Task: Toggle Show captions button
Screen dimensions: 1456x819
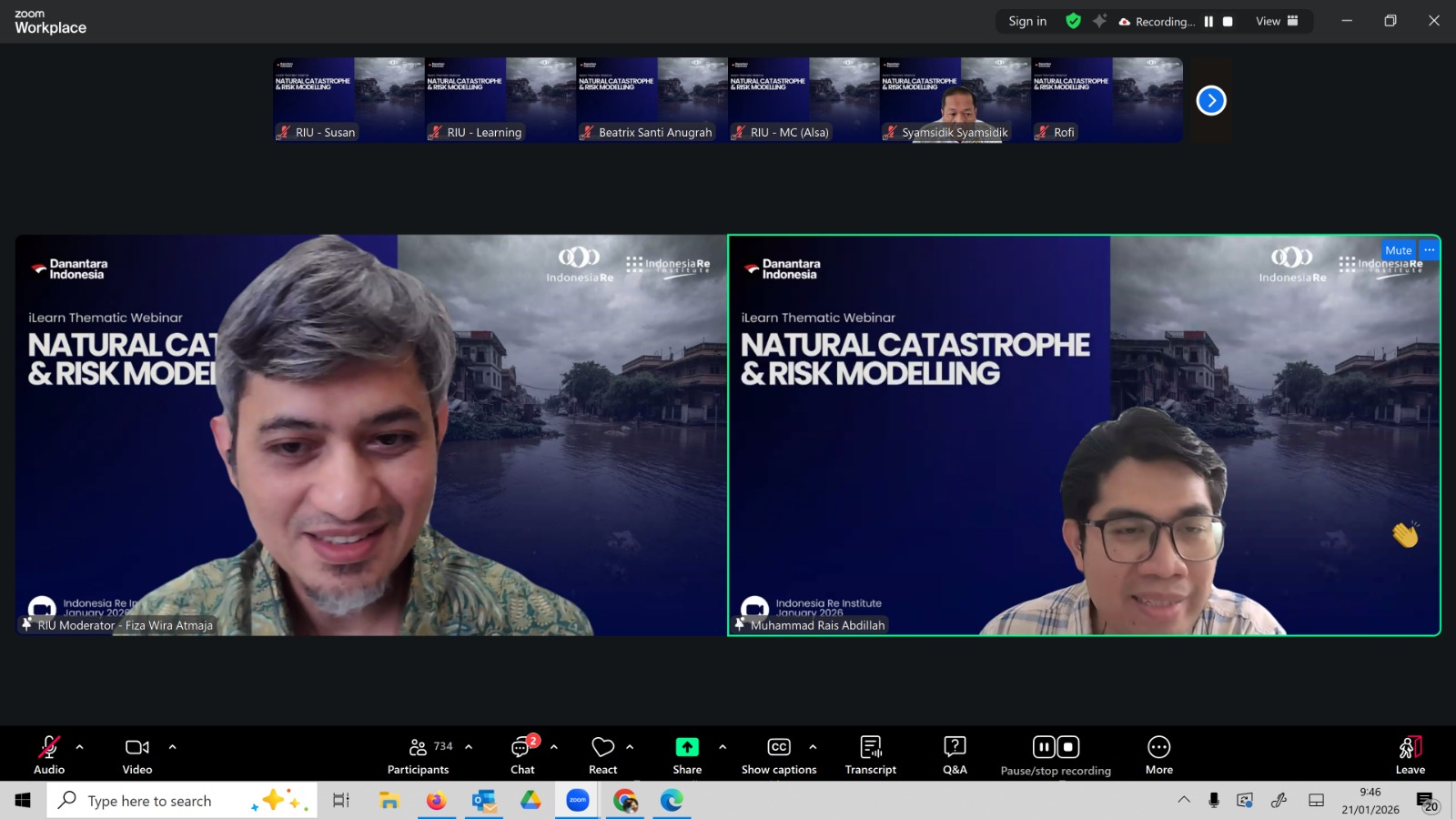Action: pyautogui.click(x=779, y=755)
